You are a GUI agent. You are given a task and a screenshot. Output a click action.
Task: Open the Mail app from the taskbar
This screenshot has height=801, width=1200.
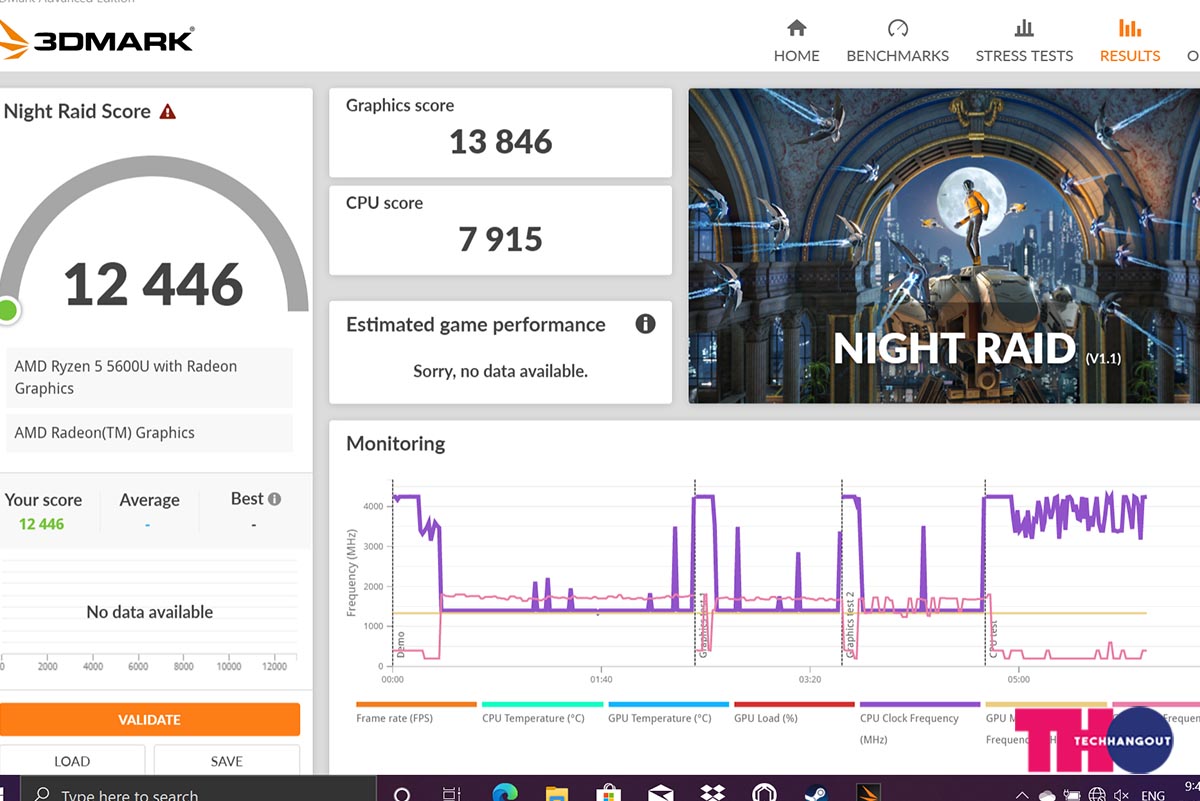coord(661,795)
